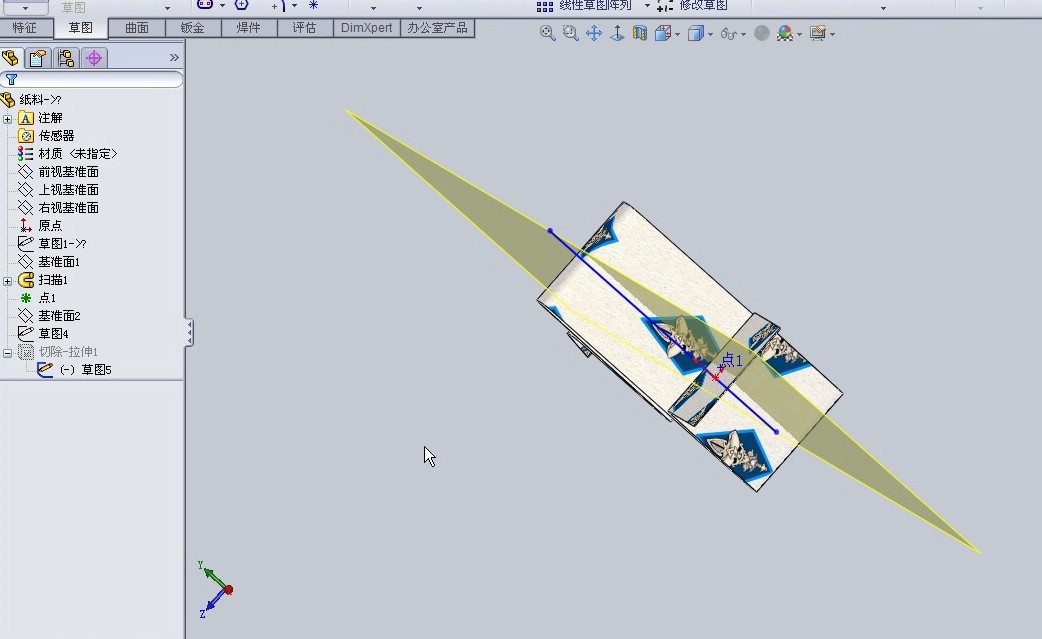Select 上视基准面 plane in tree
Screen dimensions: 1042x639
tap(68, 189)
